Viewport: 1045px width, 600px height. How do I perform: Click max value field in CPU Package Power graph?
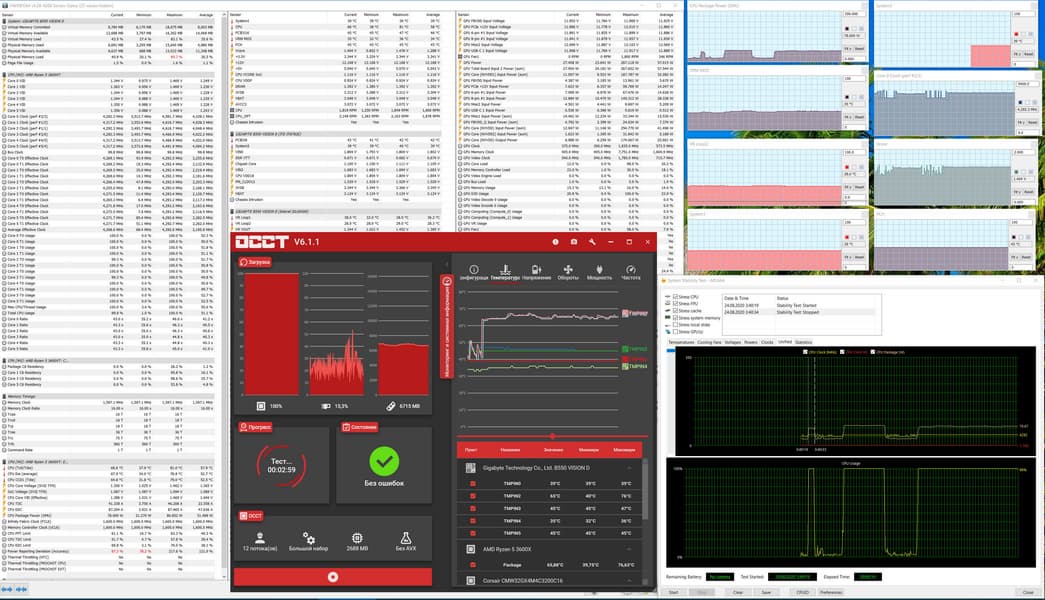(x=852, y=14)
